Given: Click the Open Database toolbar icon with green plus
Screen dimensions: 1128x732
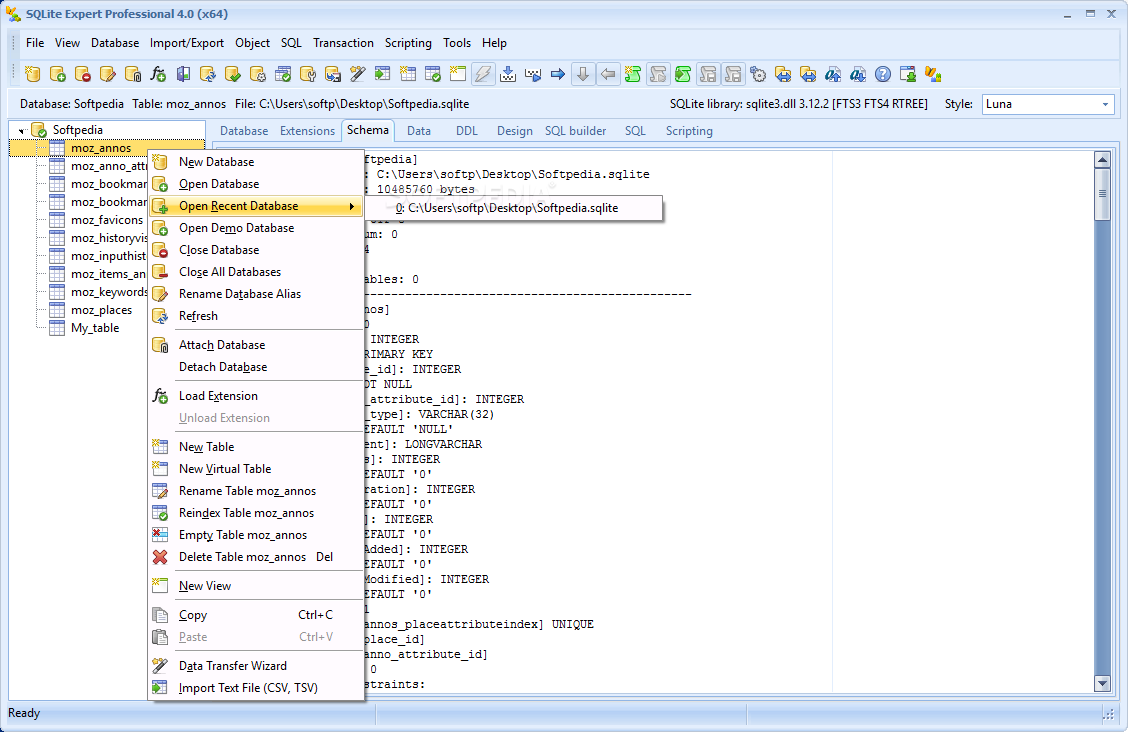Looking at the screenshot, I should pyautogui.click(x=58, y=74).
